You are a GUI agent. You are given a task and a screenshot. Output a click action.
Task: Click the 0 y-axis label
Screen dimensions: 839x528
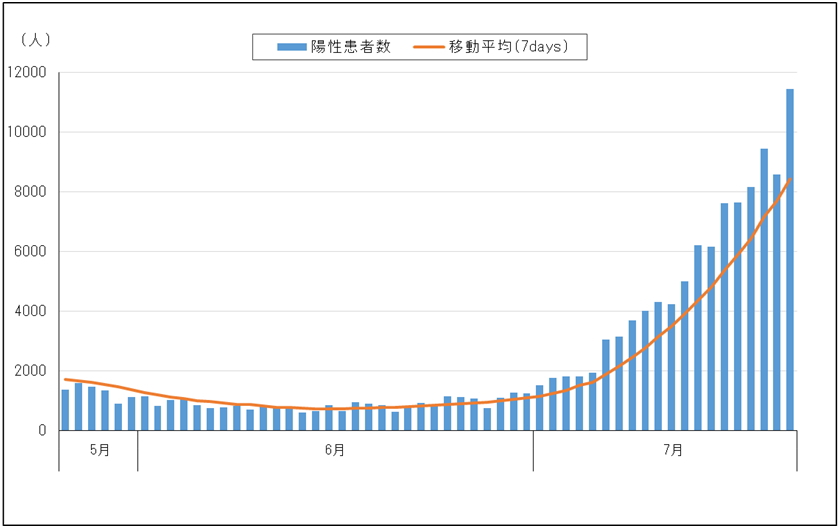pos(42,431)
